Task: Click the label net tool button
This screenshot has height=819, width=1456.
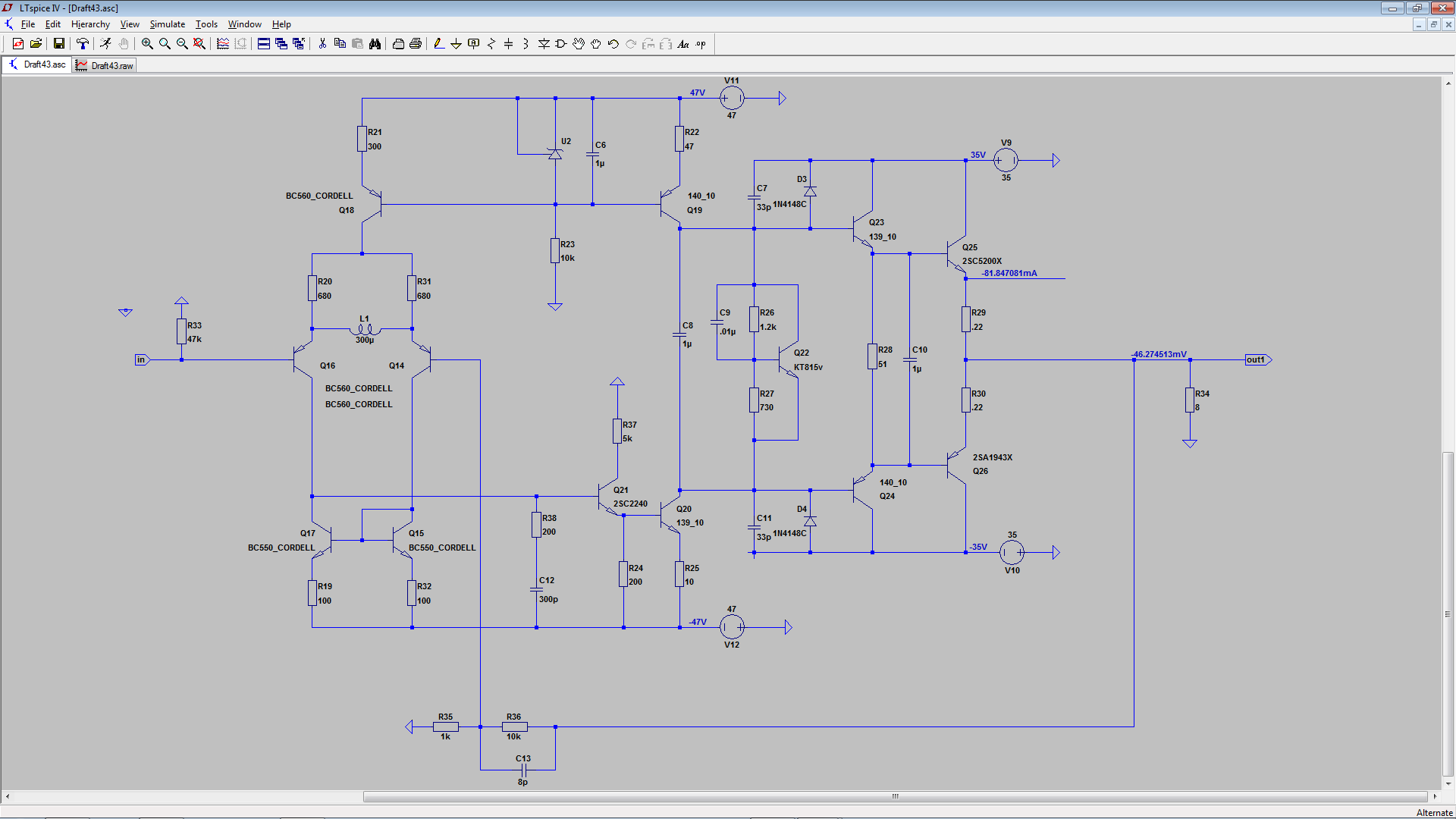Action: pos(474,44)
